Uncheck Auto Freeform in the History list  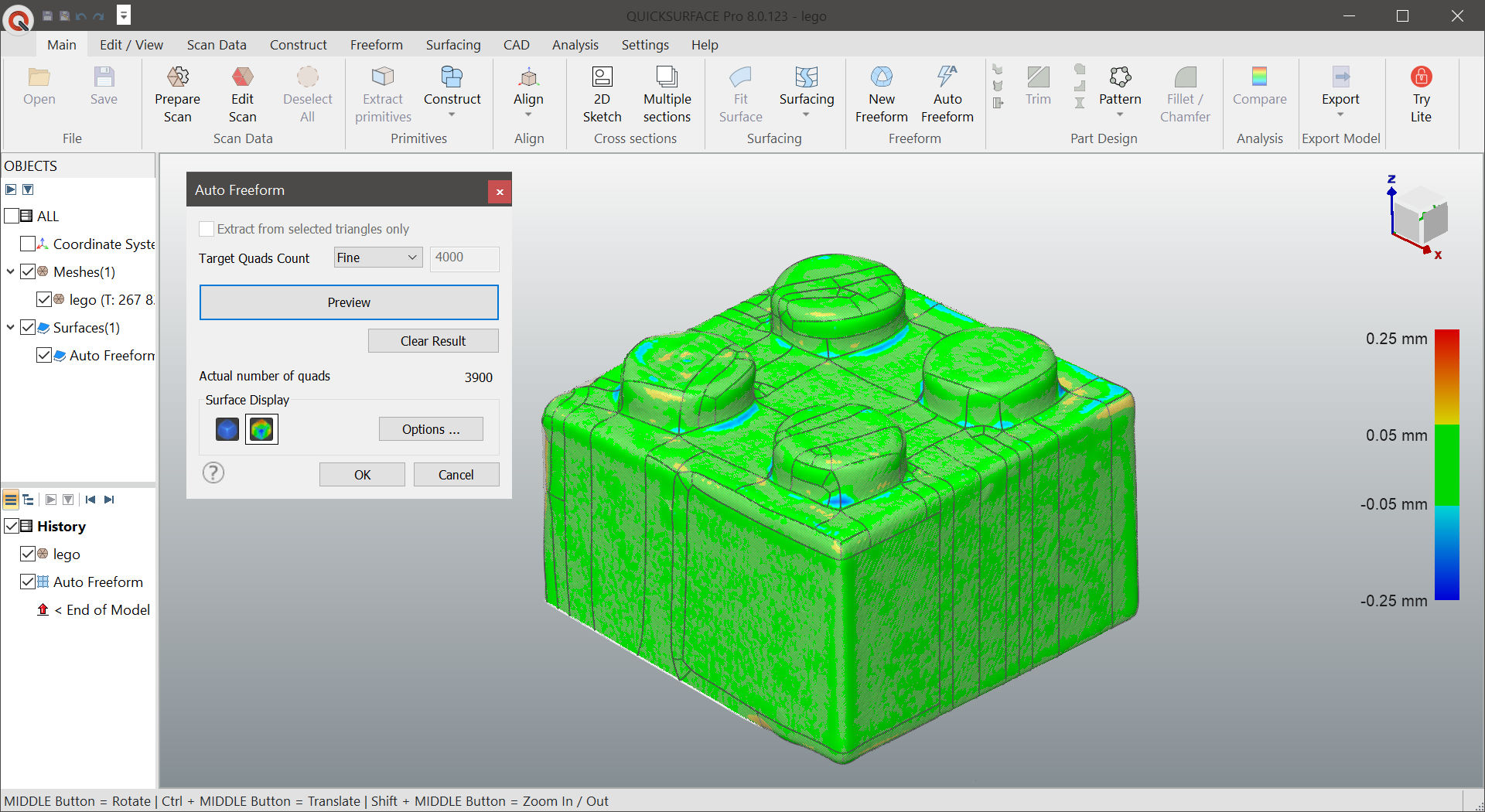(28, 582)
